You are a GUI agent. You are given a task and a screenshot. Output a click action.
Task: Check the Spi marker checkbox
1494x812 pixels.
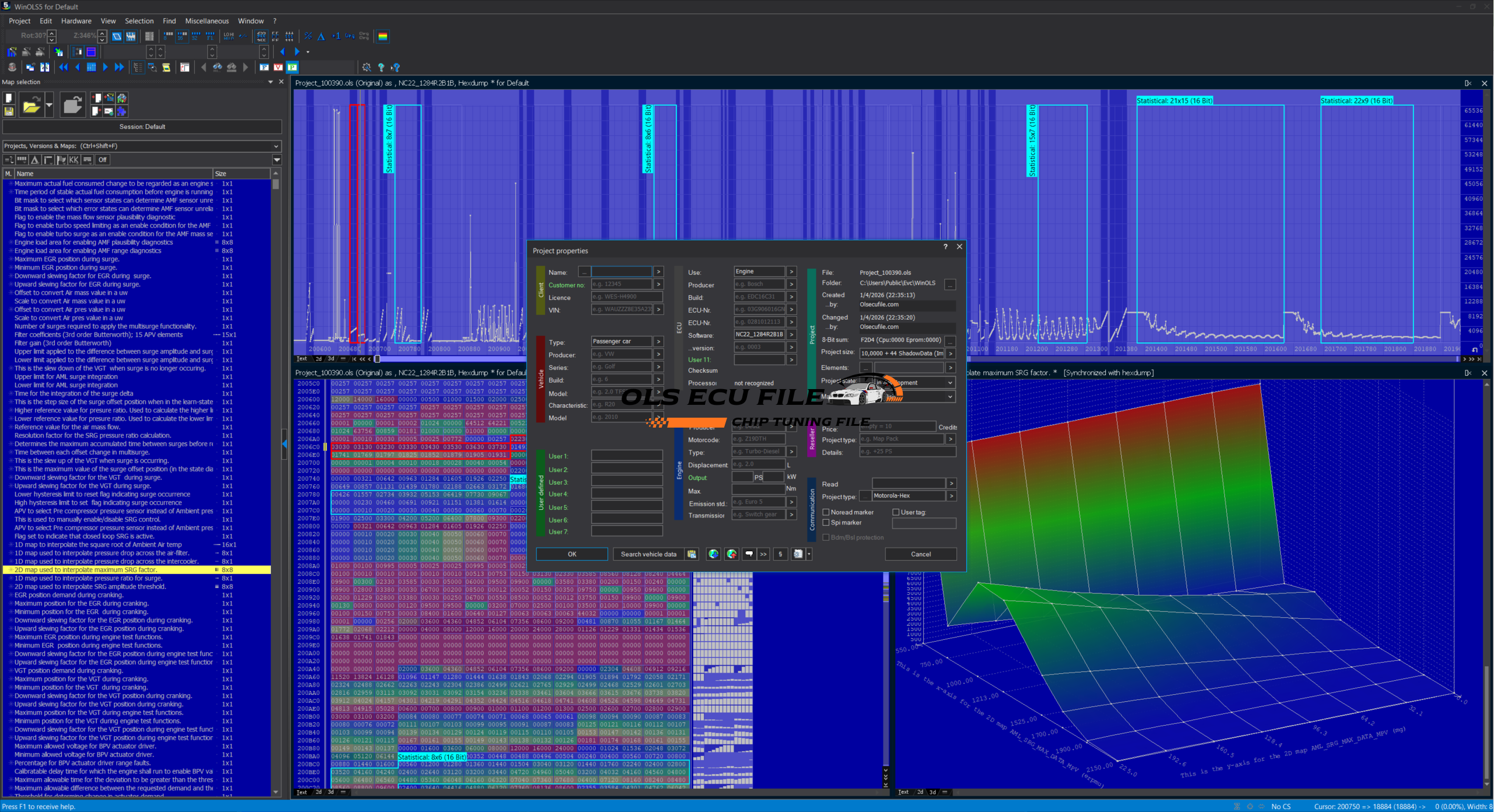(826, 523)
